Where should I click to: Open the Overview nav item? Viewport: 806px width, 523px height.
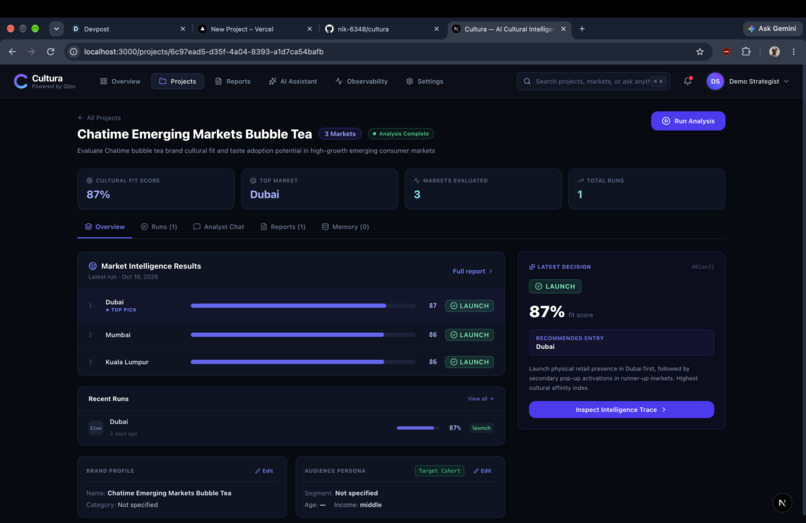coord(120,81)
